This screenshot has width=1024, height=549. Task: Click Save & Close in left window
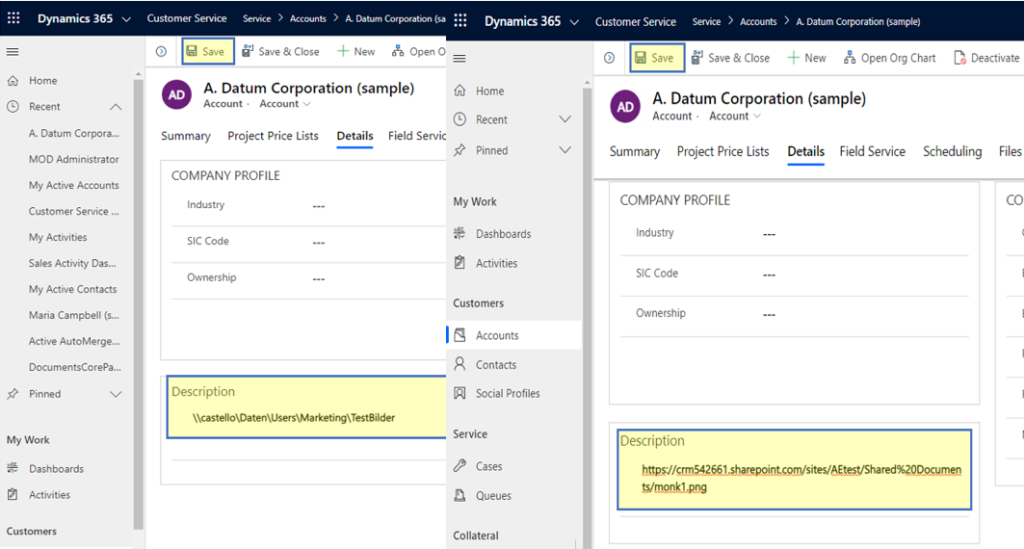281,52
